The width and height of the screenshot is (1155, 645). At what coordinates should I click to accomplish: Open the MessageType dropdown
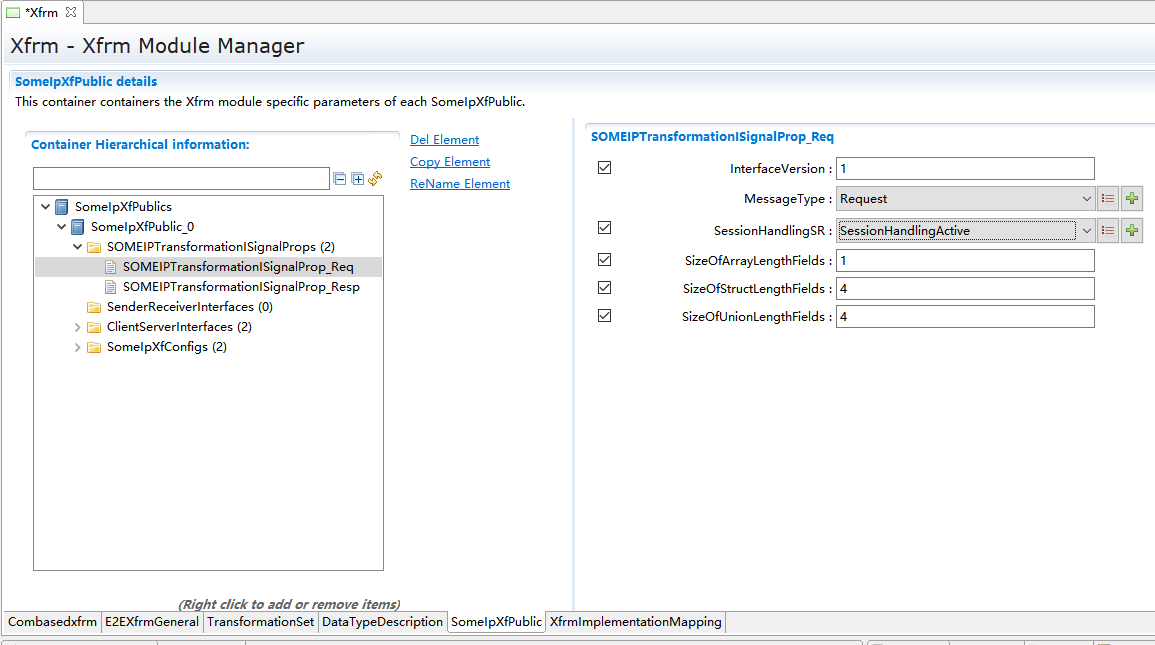[x=1087, y=199]
